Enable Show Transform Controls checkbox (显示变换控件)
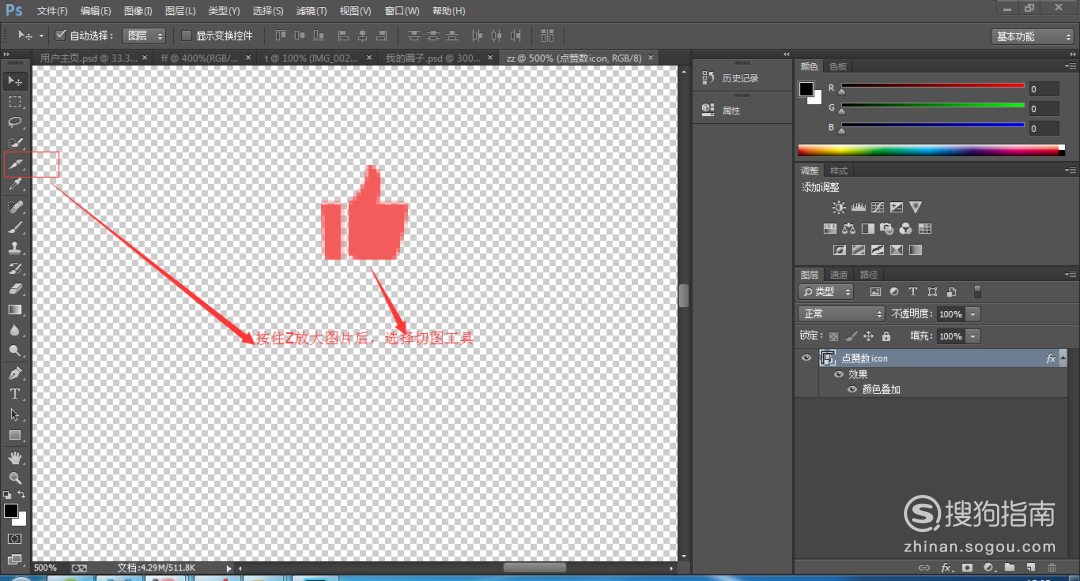This screenshot has width=1080, height=581. click(x=186, y=35)
